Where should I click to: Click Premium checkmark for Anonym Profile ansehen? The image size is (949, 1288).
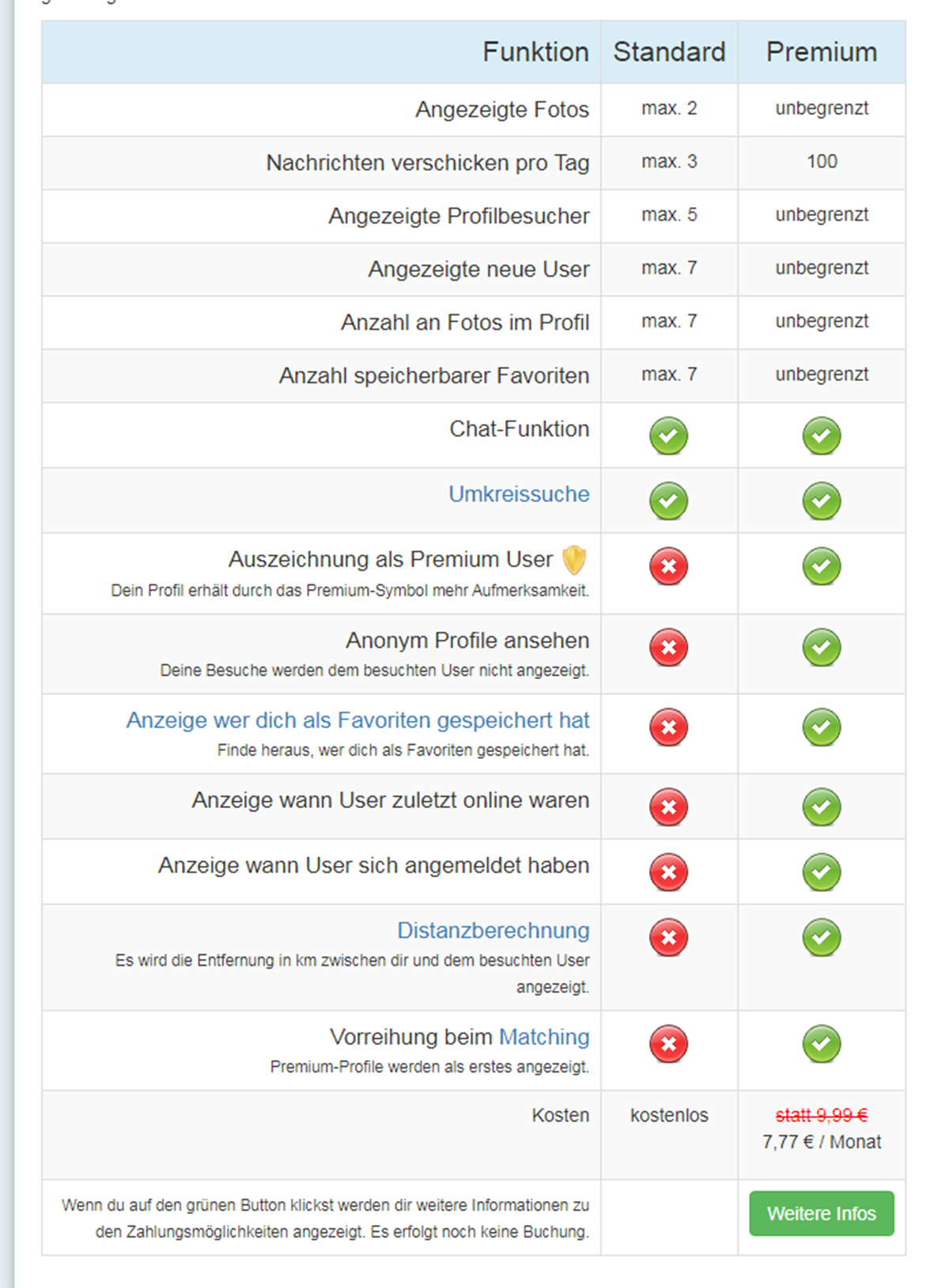point(821,648)
